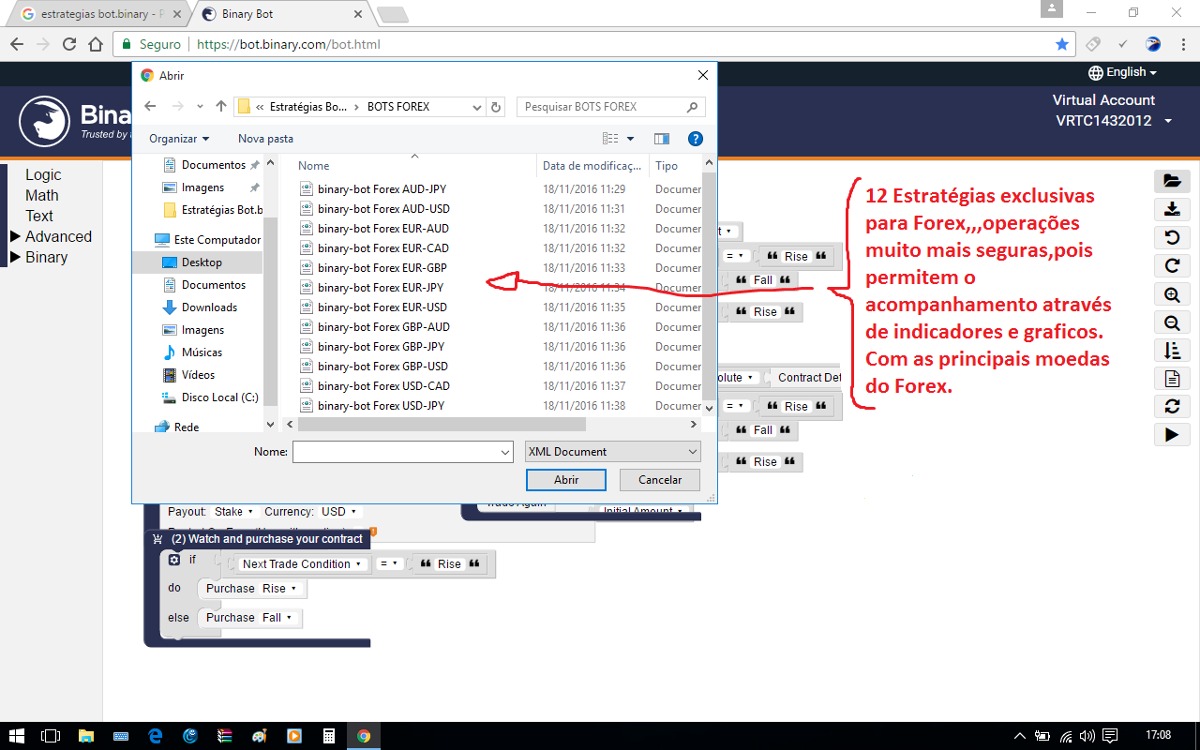
Task: Click the change view icon in Abrir dialog
Action: tap(611, 139)
